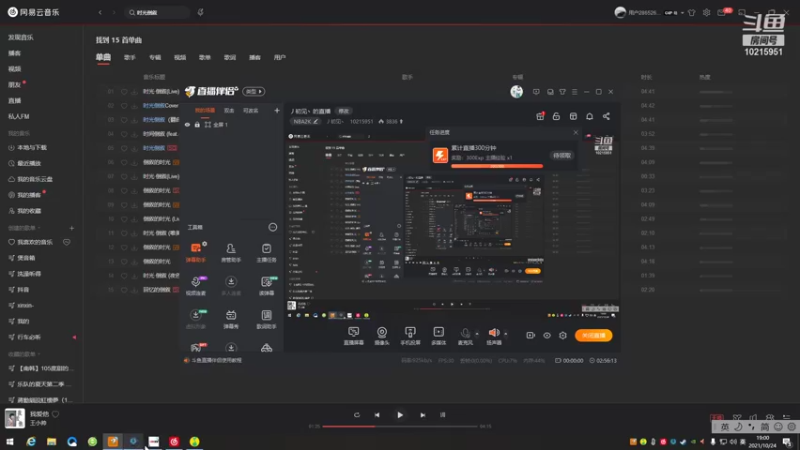Viewport: 800px width, 450px height.
Task: Open the mode switch pill next to 直播伴侣 logo
Action: click(254, 91)
